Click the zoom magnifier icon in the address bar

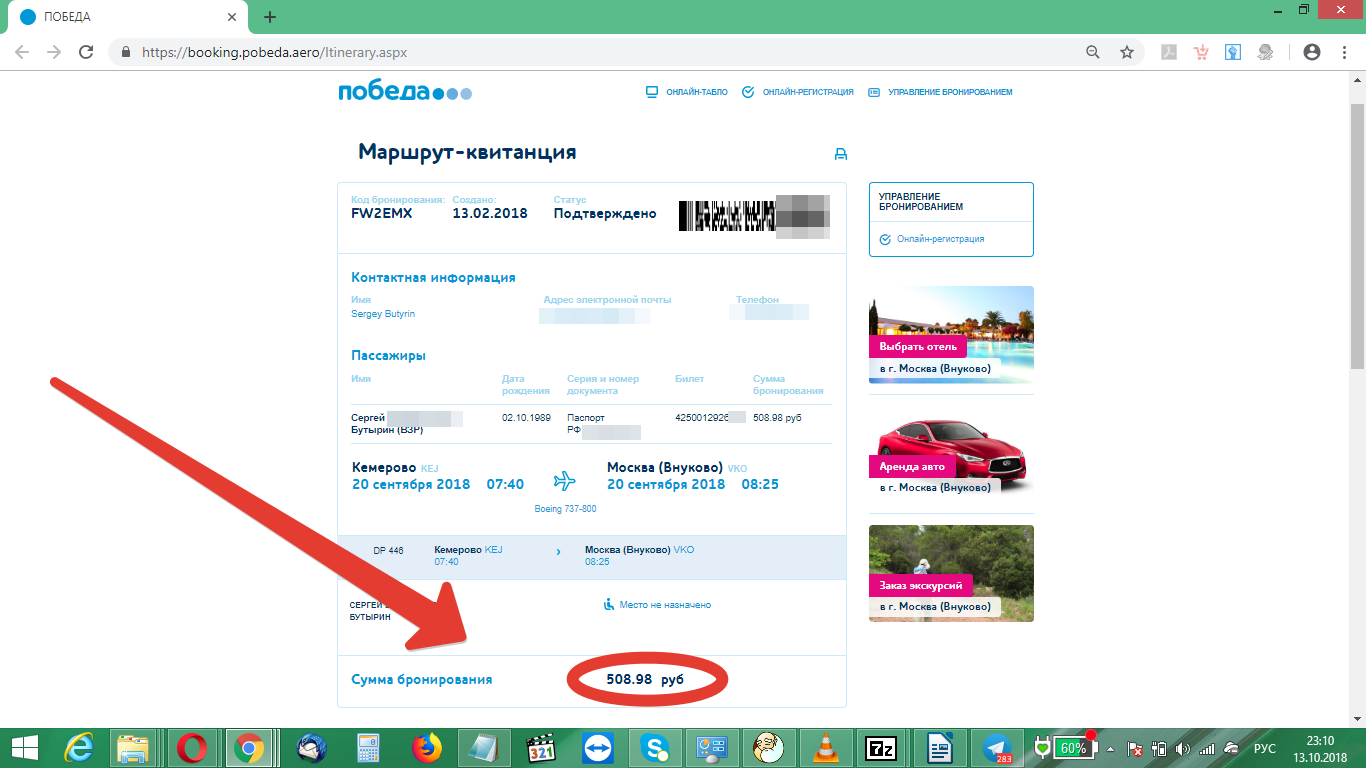point(1094,52)
